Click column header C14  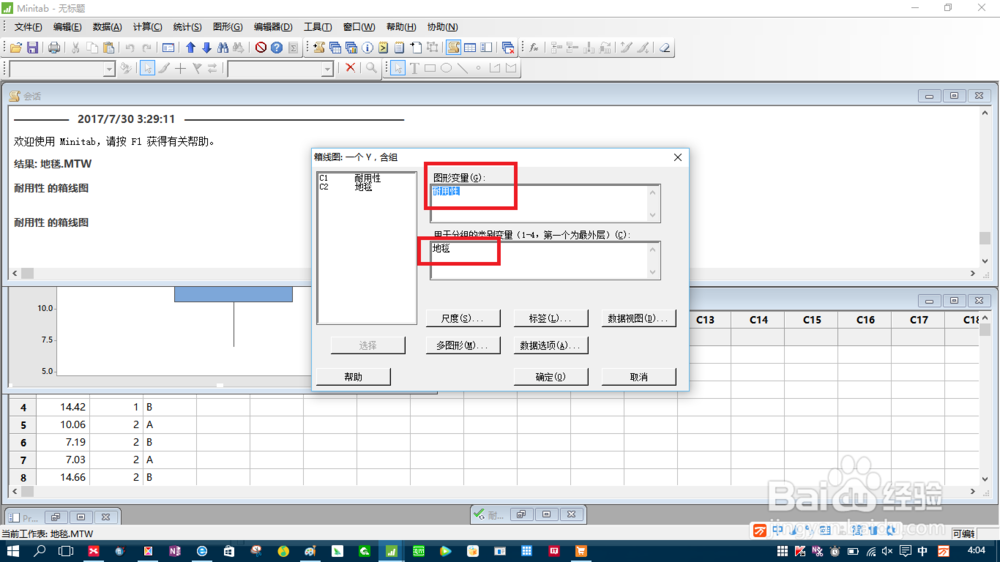[758, 320]
